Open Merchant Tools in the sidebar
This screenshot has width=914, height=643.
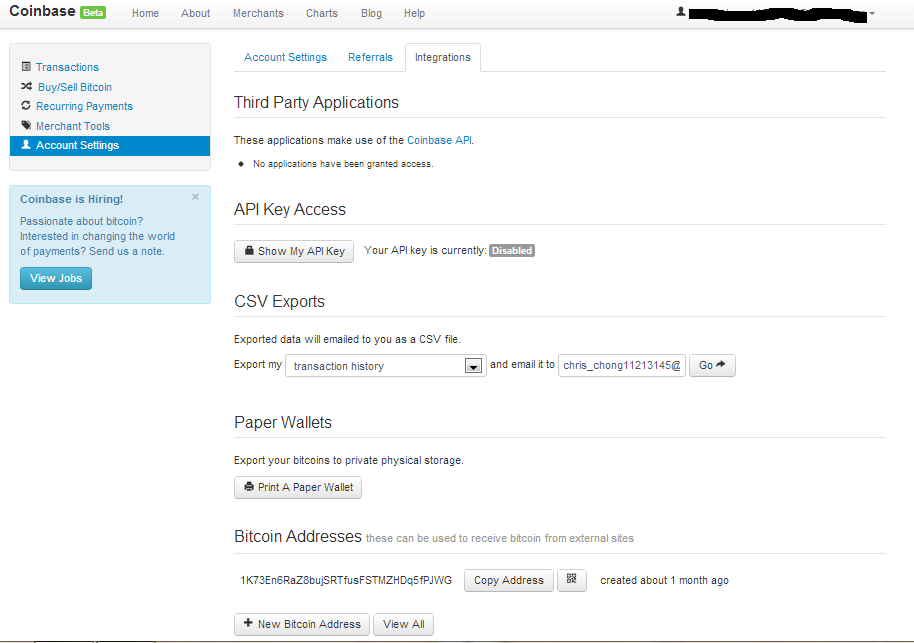click(73, 126)
